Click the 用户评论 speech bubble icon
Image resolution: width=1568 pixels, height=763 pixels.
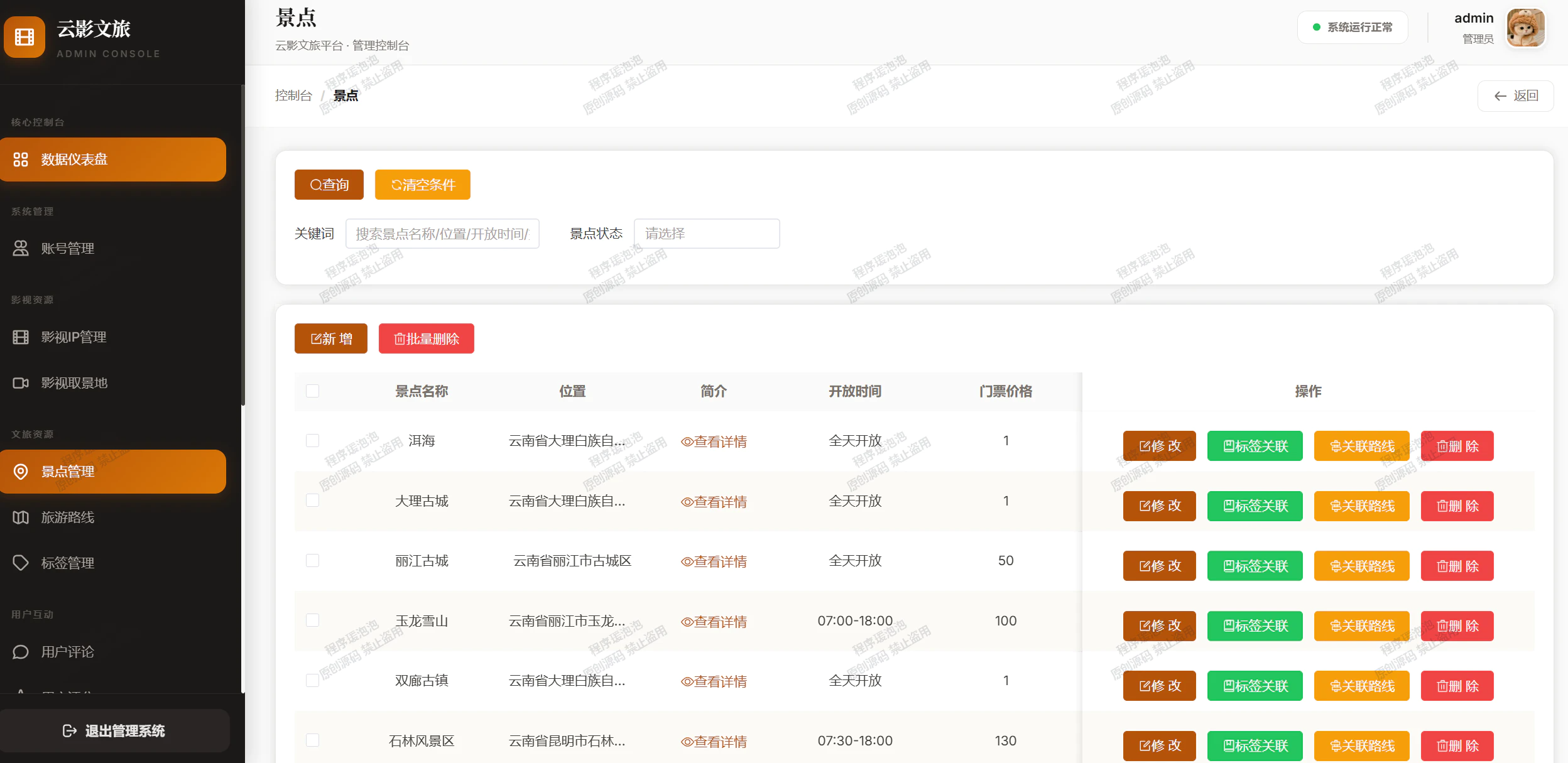[x=21, y=652]
